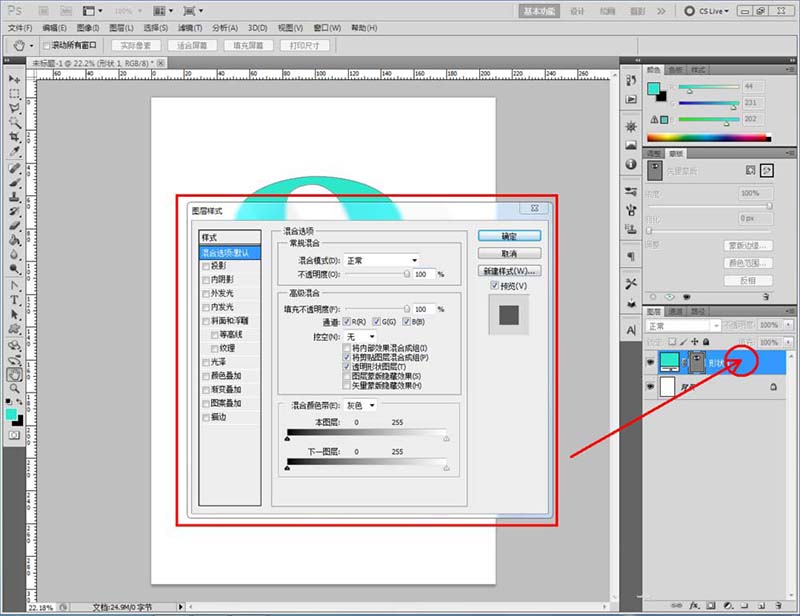Hide the shape layer with eye icon
The width and height of the screenshot is (800, 616).
pos(651,362)
